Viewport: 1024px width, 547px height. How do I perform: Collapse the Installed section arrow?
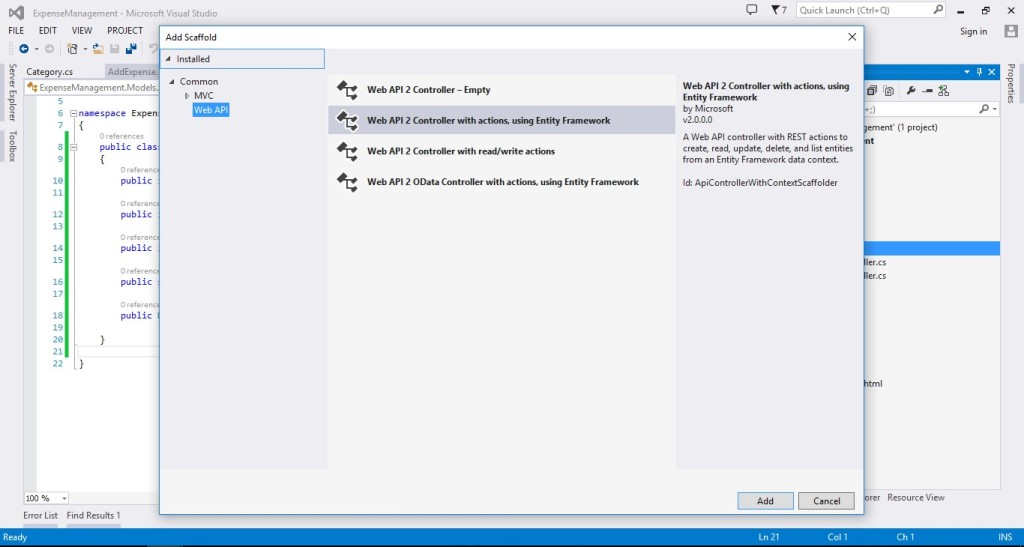coord(168,59)
